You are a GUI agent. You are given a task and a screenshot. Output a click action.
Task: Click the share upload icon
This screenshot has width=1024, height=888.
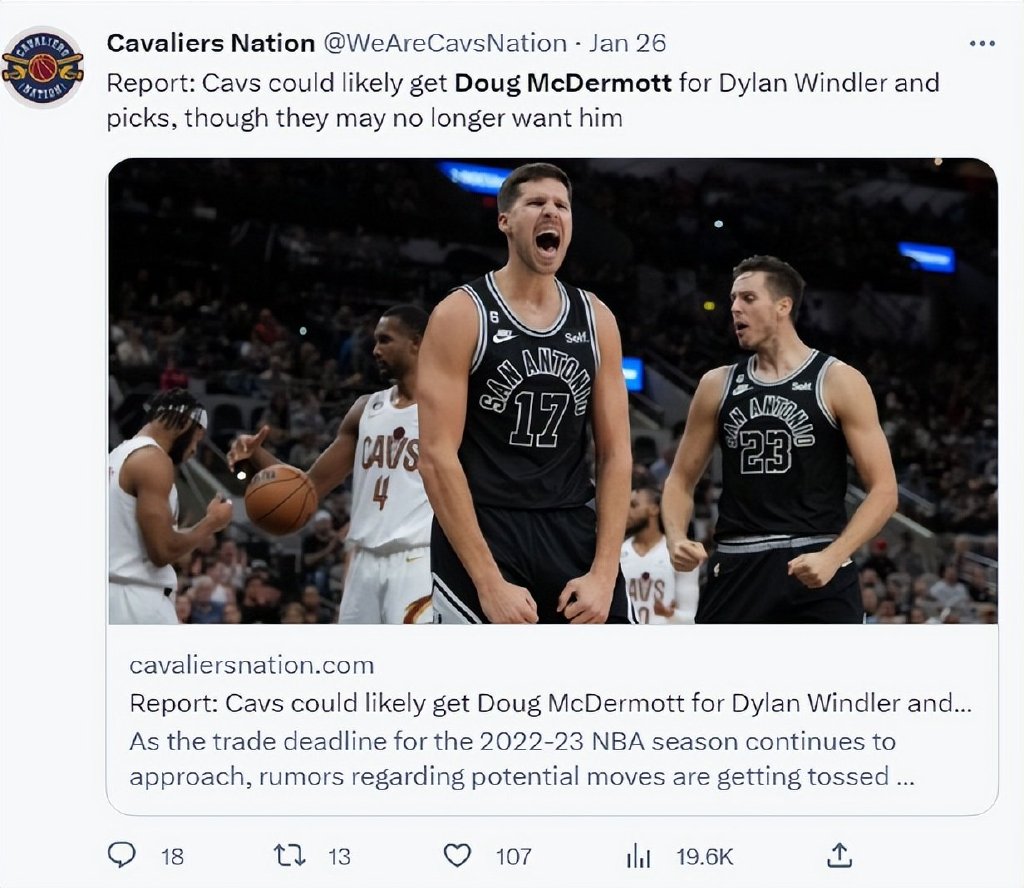click(x=840, y=855)
